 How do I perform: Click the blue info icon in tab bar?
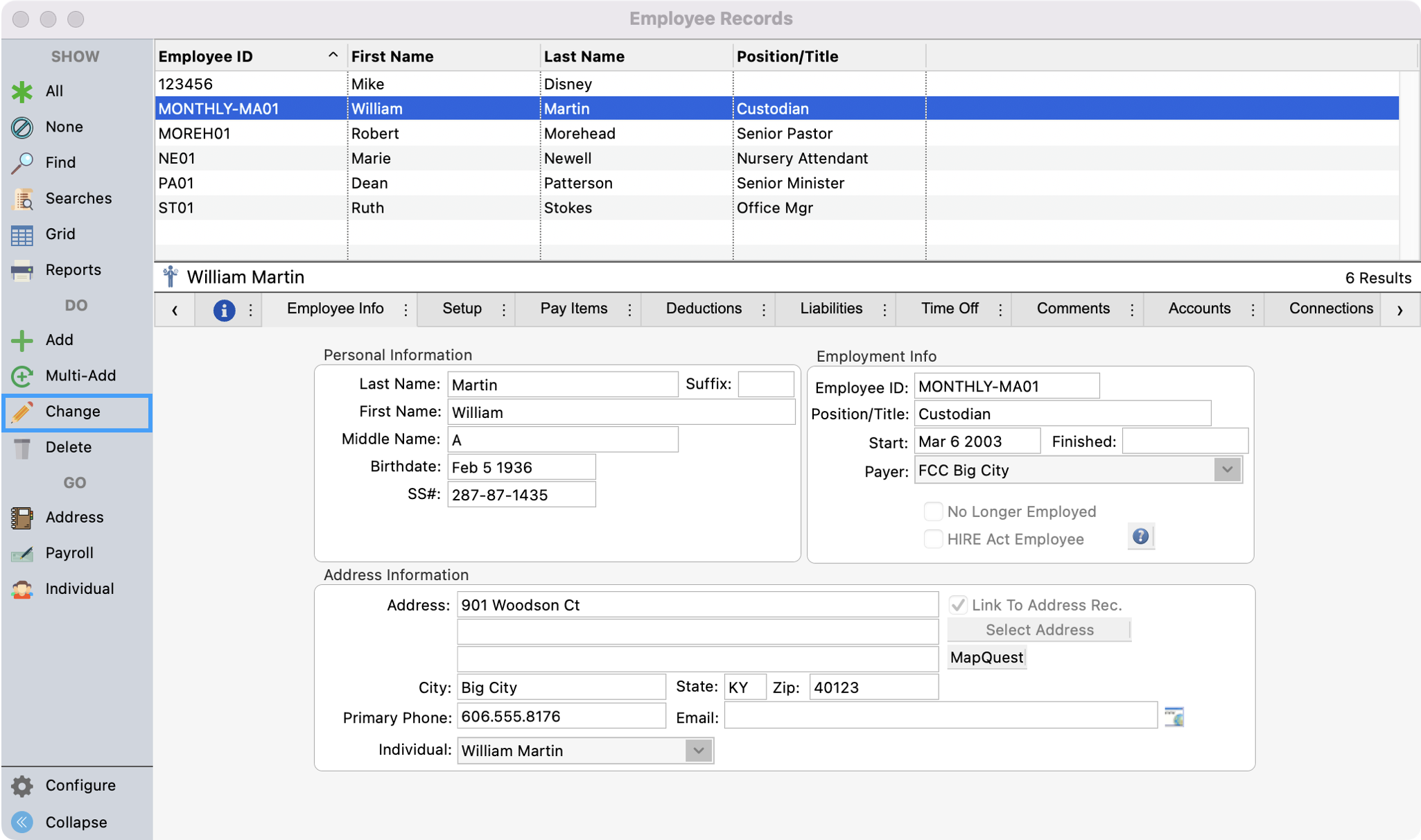click(223, 310)
